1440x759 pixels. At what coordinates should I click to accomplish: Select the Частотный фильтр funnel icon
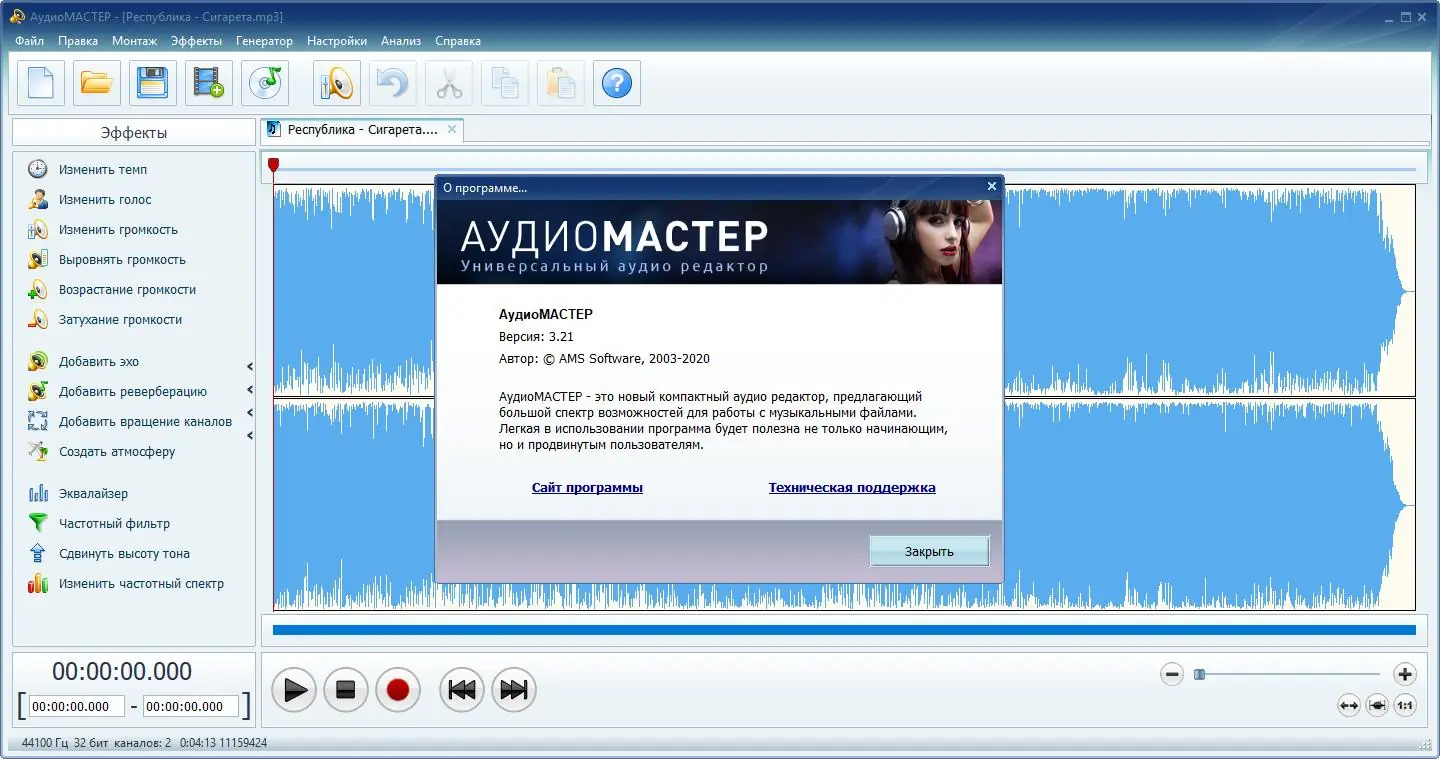tap(36, 523)
